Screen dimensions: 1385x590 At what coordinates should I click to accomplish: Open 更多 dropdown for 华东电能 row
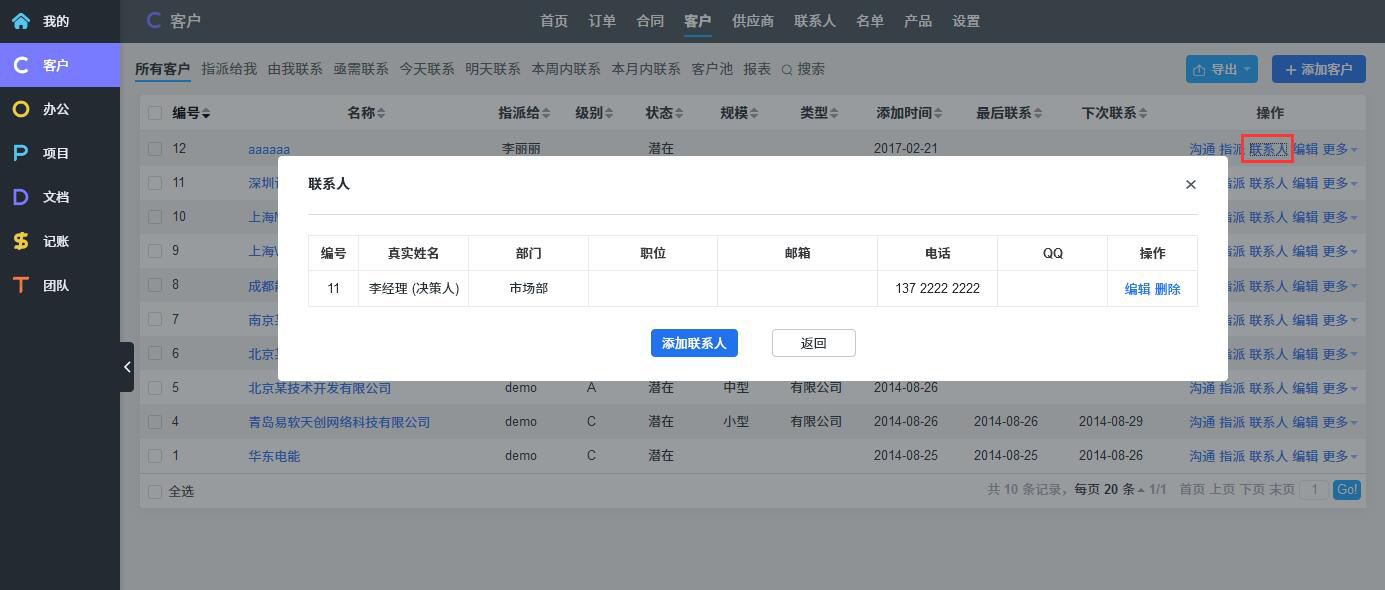click(x=1340, y=456)
